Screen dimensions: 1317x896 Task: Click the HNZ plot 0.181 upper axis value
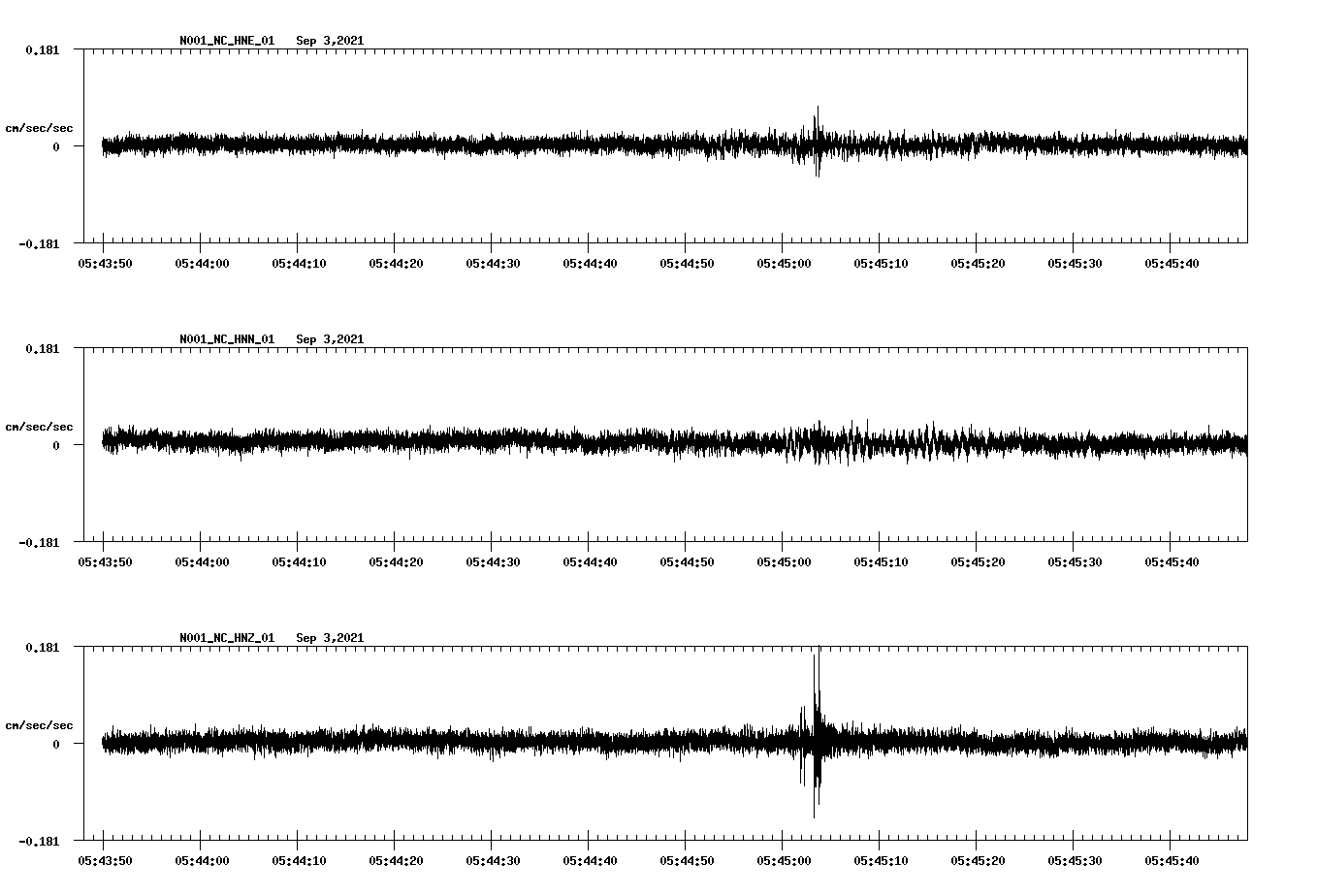pyautogui.click(x=42, y=647)
